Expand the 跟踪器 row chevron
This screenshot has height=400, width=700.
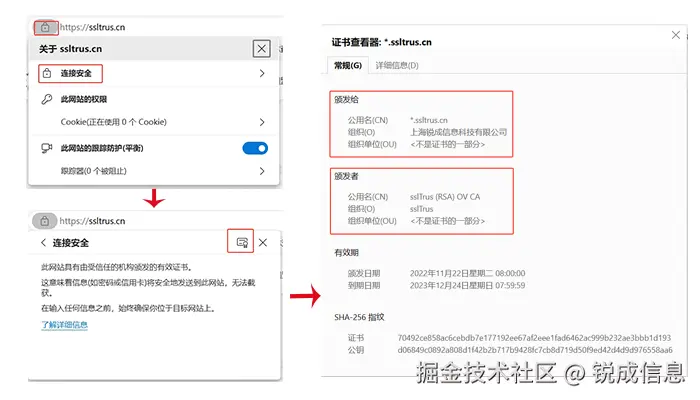click(x=262, y=171)
